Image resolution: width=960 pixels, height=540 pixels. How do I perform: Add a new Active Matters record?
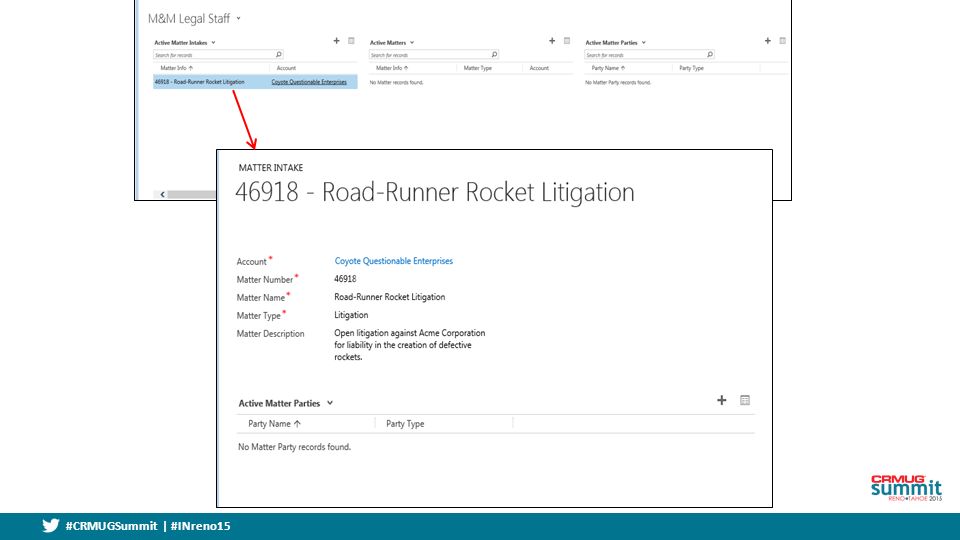552,41
